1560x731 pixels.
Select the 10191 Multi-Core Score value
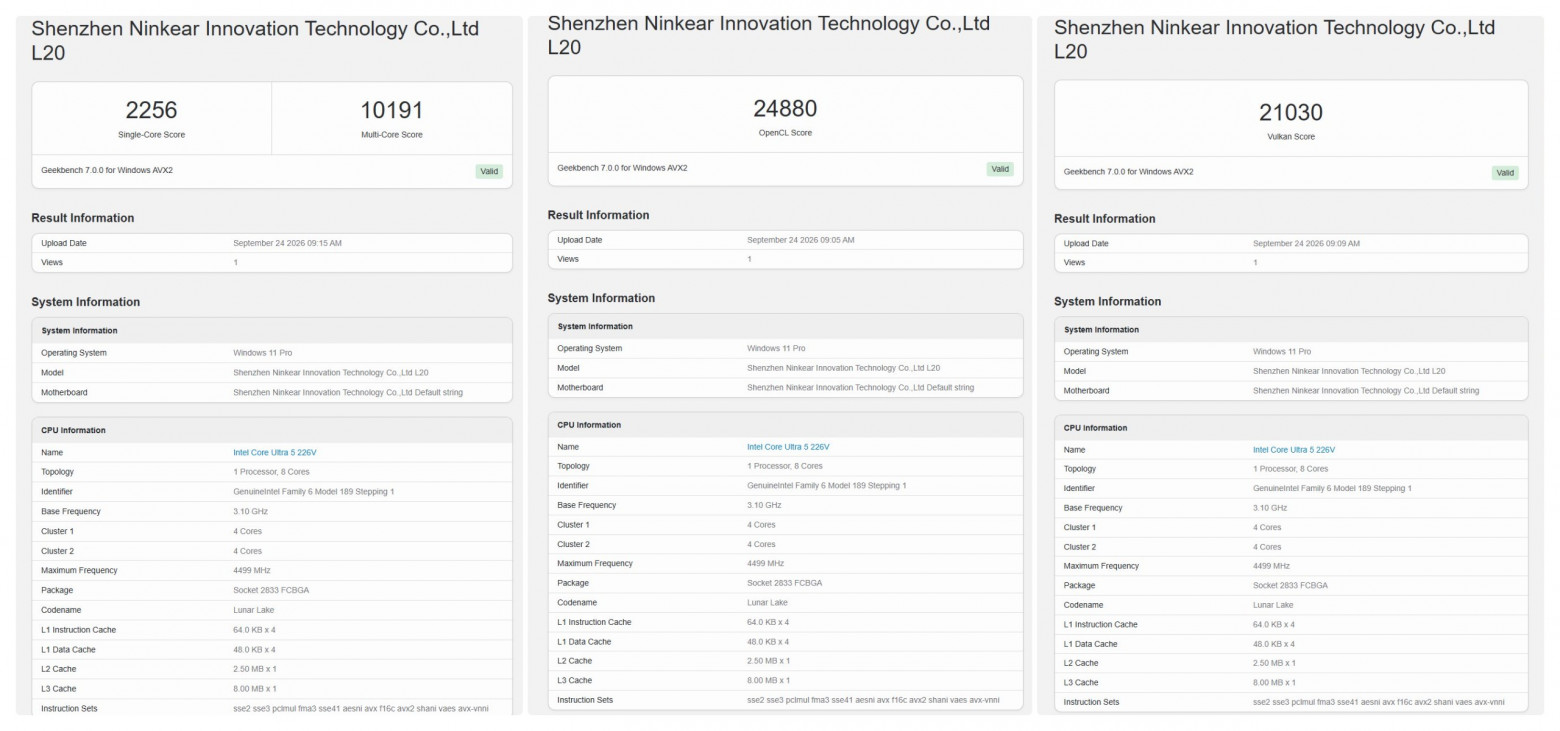pyautogui.click(x=392, y=110)
